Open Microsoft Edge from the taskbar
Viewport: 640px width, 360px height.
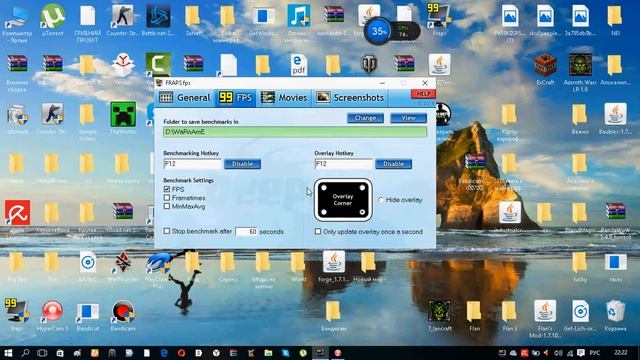(164, 353)
